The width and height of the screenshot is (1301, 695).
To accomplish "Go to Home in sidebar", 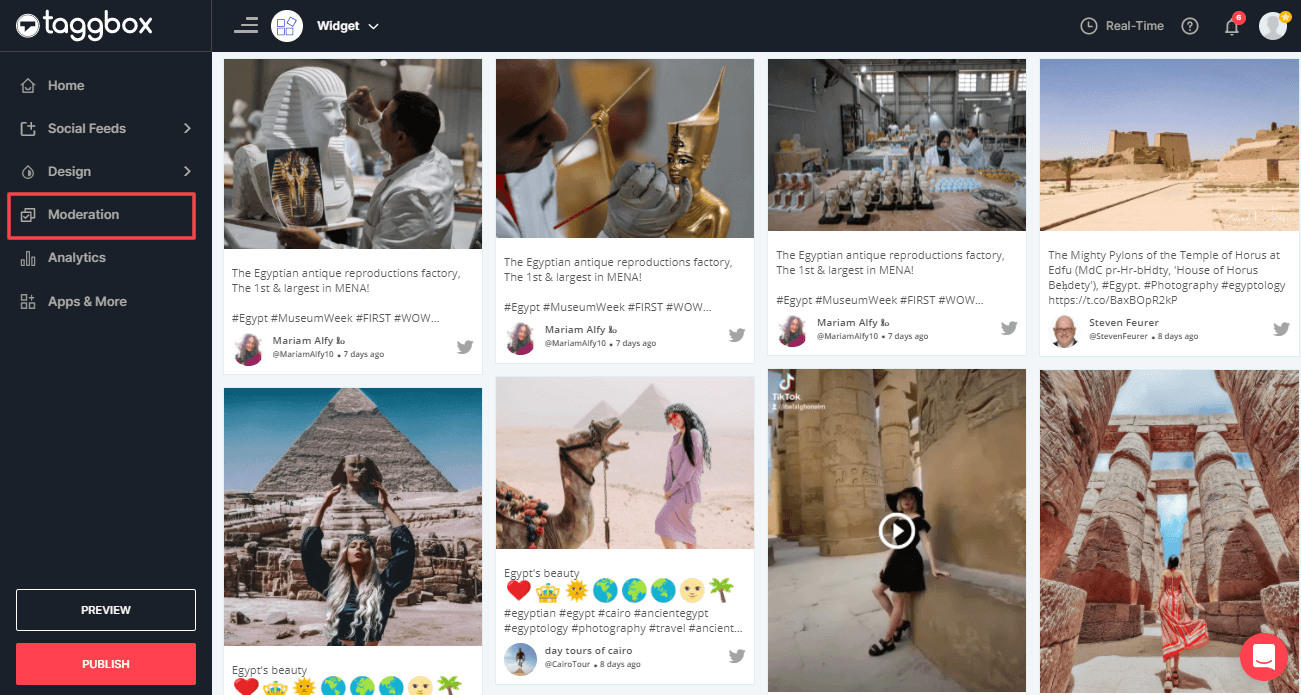I will click(66, 85).
